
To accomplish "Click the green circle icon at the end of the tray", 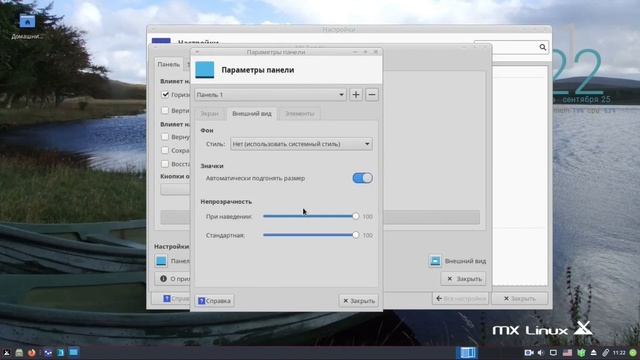I will 633,353.
